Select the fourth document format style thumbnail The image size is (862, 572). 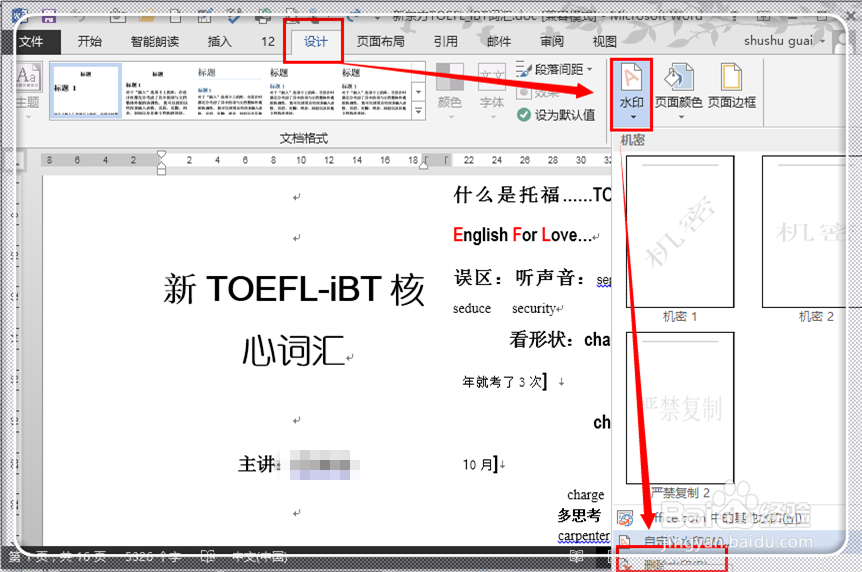302,91
